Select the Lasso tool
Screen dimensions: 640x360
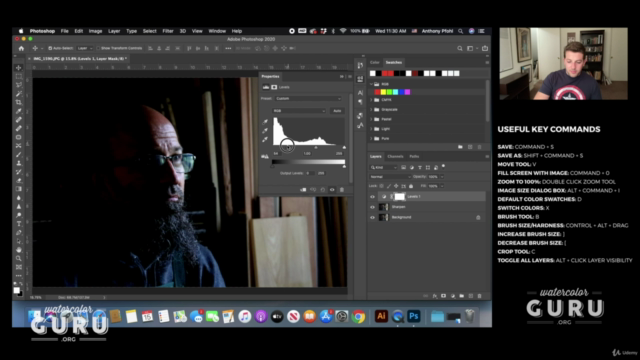click(18, 85)
